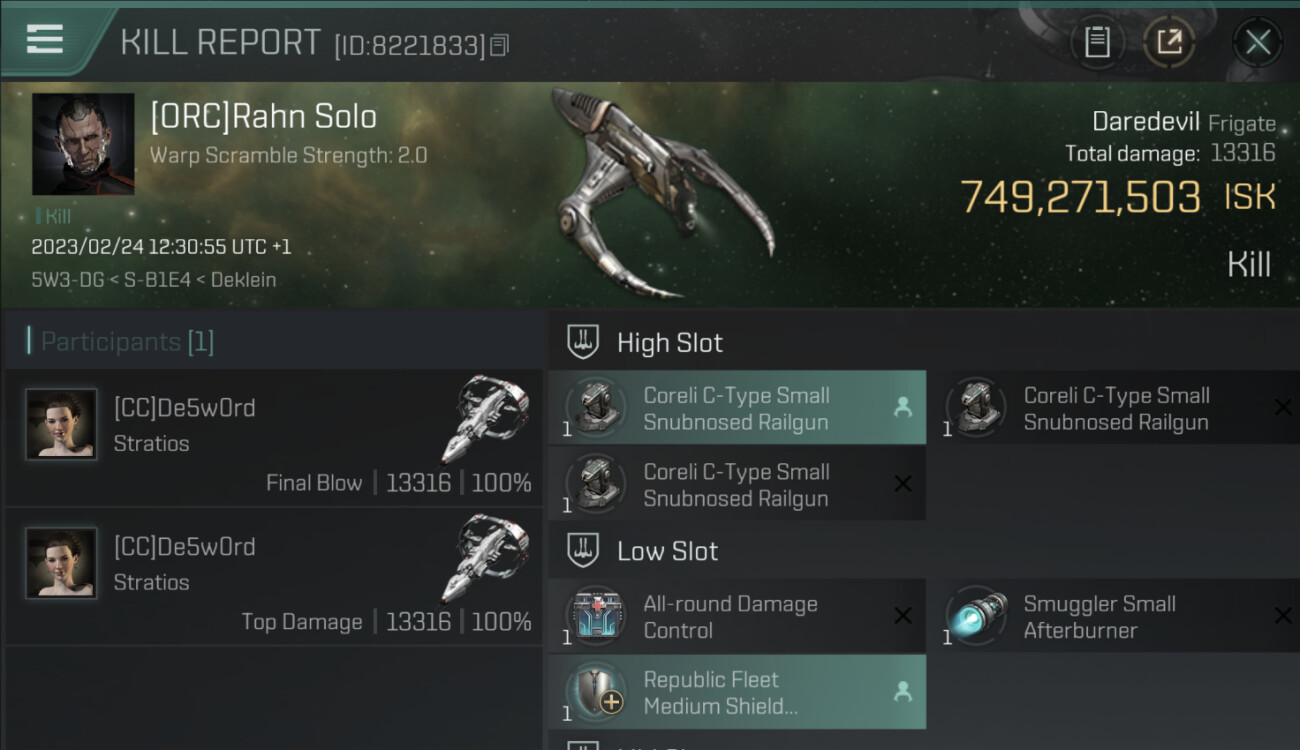Open the kill report clipboard icon

(x=1097, y=42)
